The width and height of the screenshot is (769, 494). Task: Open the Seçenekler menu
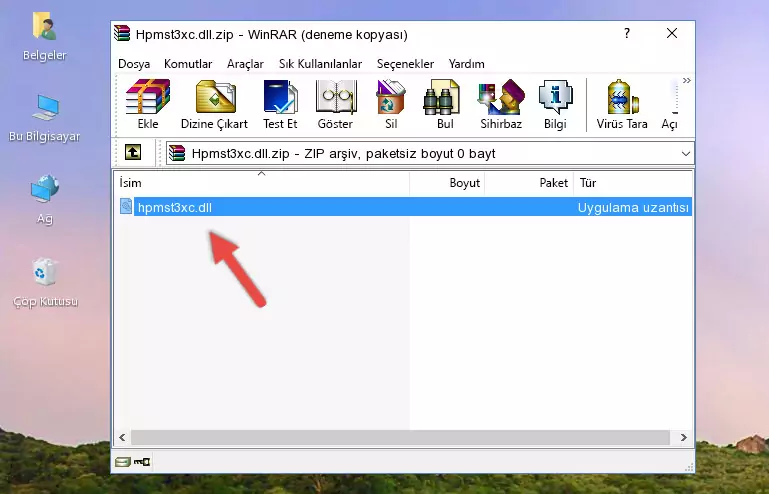click(x=405, y=64)
